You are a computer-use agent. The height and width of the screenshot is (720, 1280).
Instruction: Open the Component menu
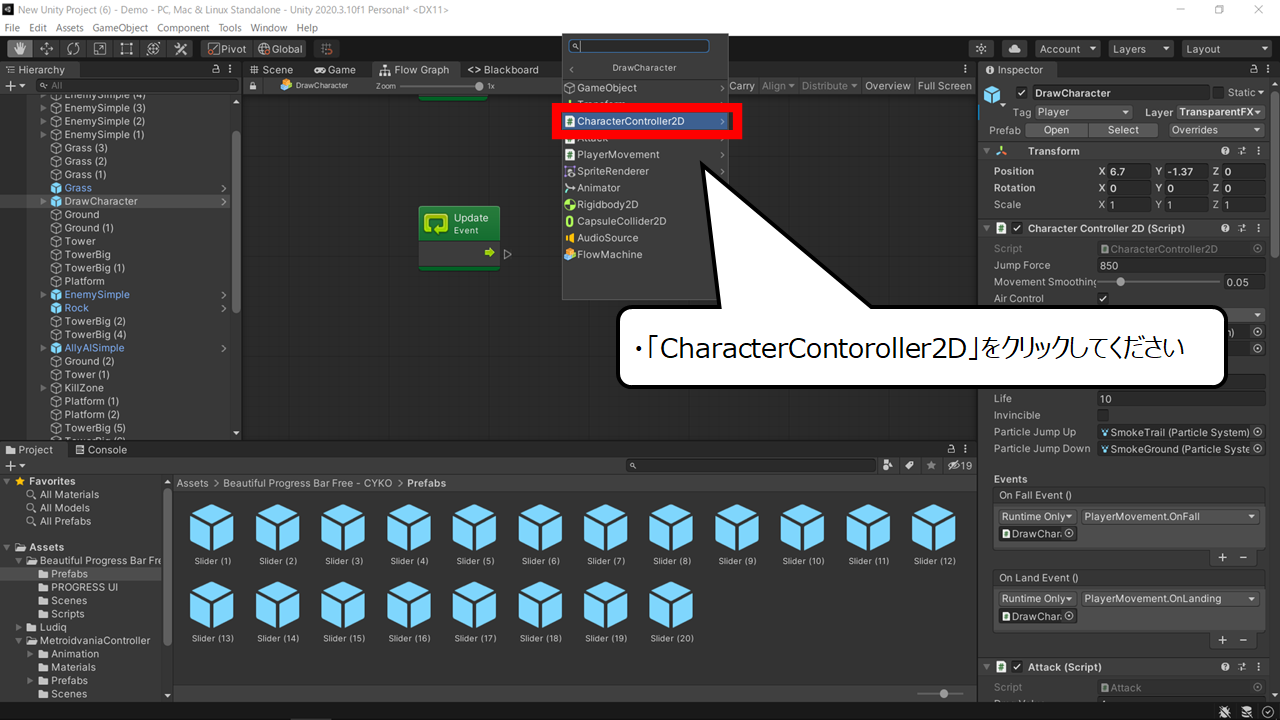183,28
